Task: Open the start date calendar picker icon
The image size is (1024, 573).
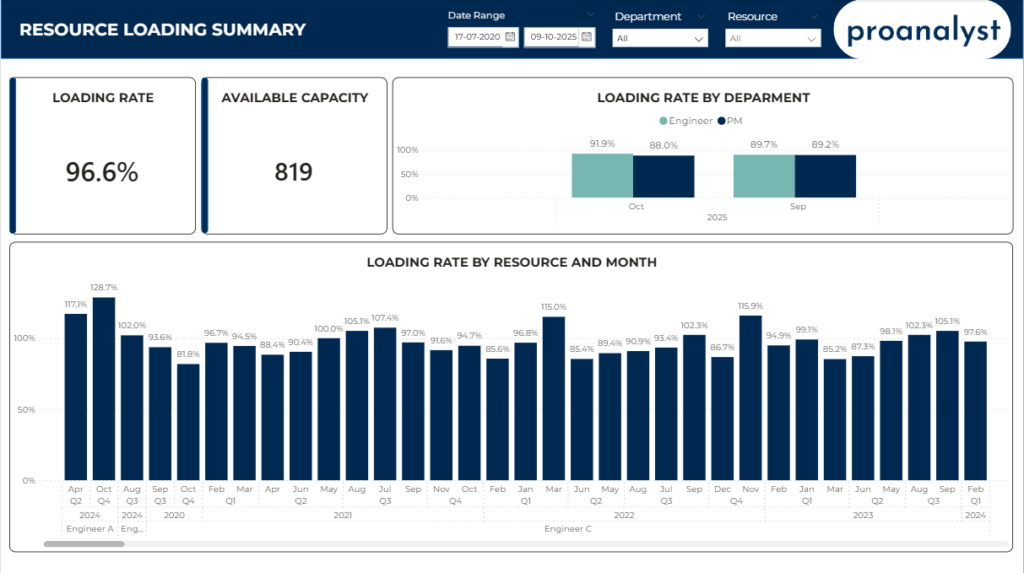Action: pos(510,37)
